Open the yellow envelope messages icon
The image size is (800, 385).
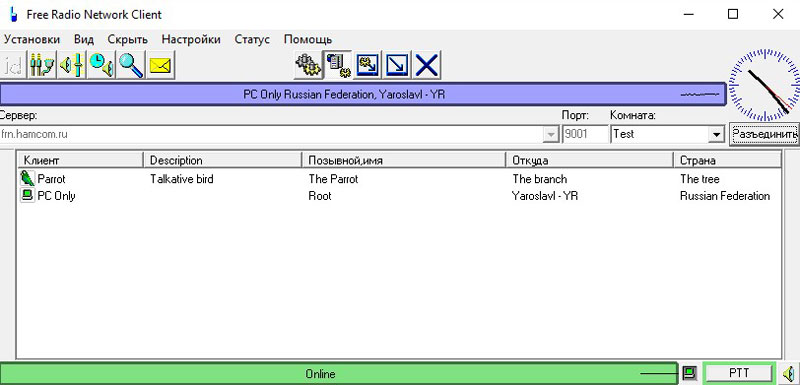[161, 65]
